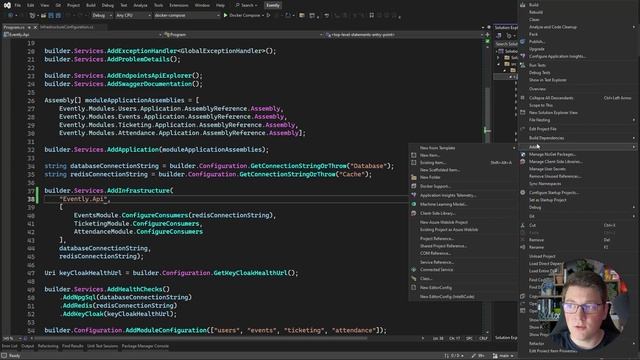Expand the Debug submenu in context menu
640x360 pixels.
tap(579, 207)
